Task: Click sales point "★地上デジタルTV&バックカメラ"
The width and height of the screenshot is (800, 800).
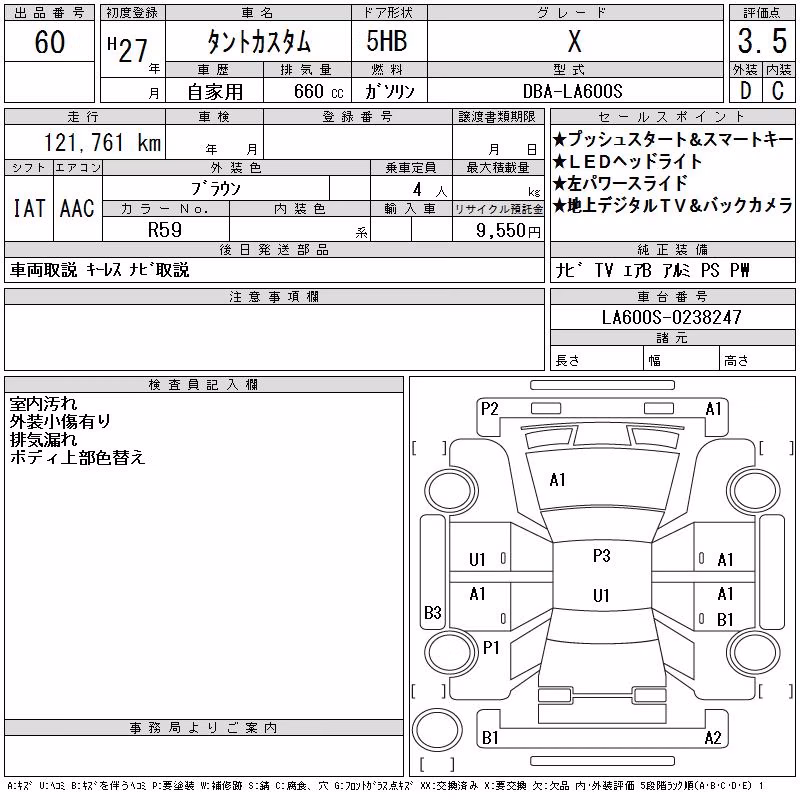Action: click(673, 205)
